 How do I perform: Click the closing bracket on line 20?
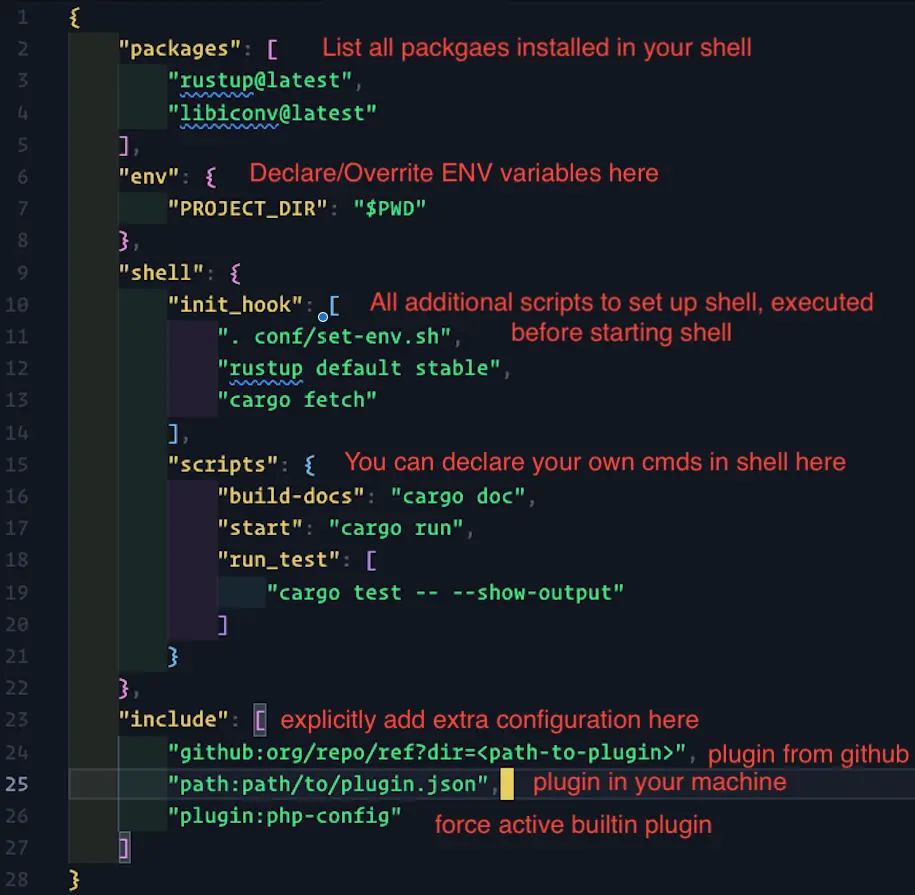tap(222, 625)
